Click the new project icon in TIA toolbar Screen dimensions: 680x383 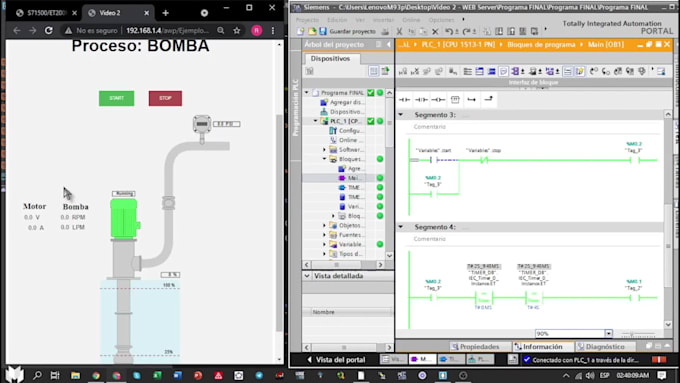301,31
